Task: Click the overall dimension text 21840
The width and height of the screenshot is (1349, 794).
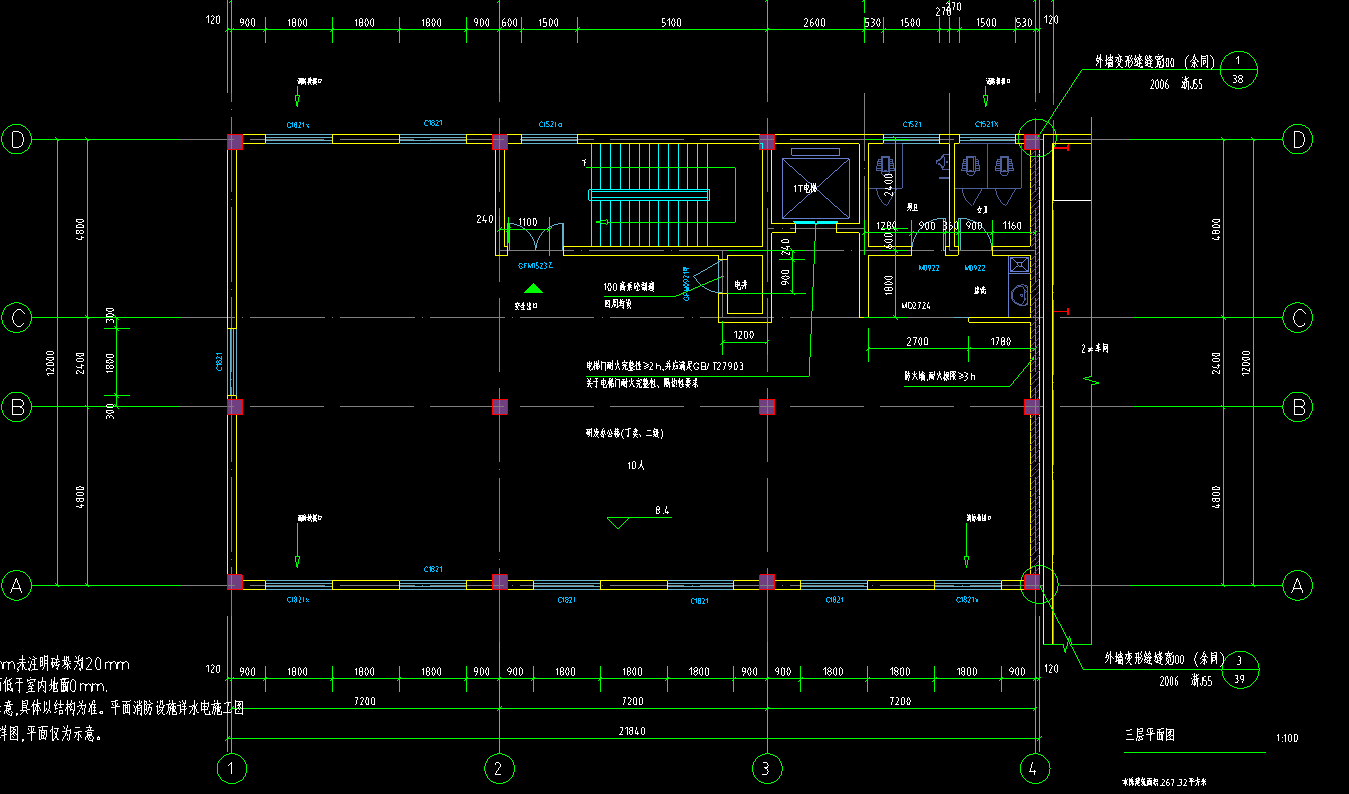Action: tap(632, 731)
